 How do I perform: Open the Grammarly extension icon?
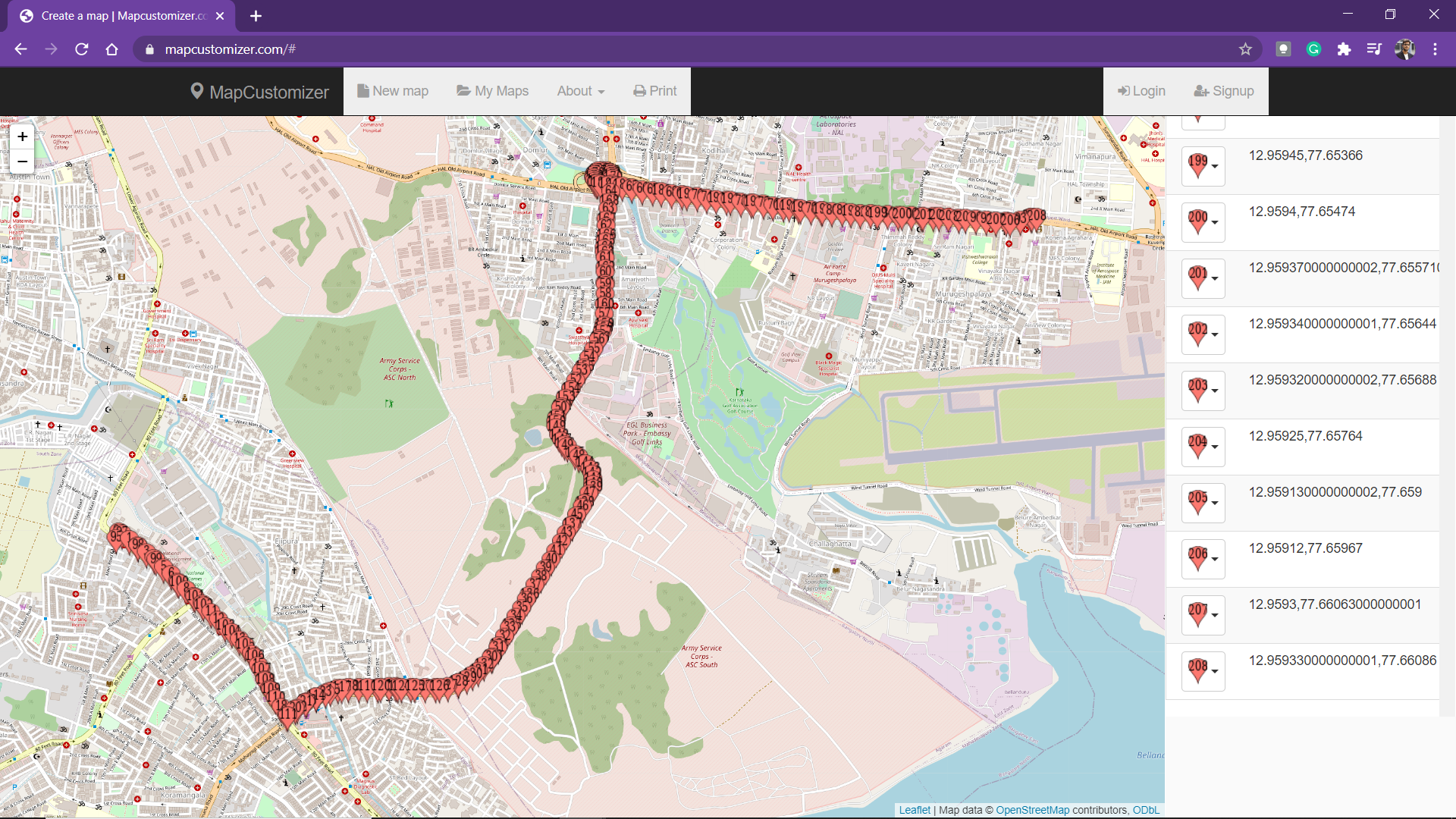click(x=1313, y=49)
